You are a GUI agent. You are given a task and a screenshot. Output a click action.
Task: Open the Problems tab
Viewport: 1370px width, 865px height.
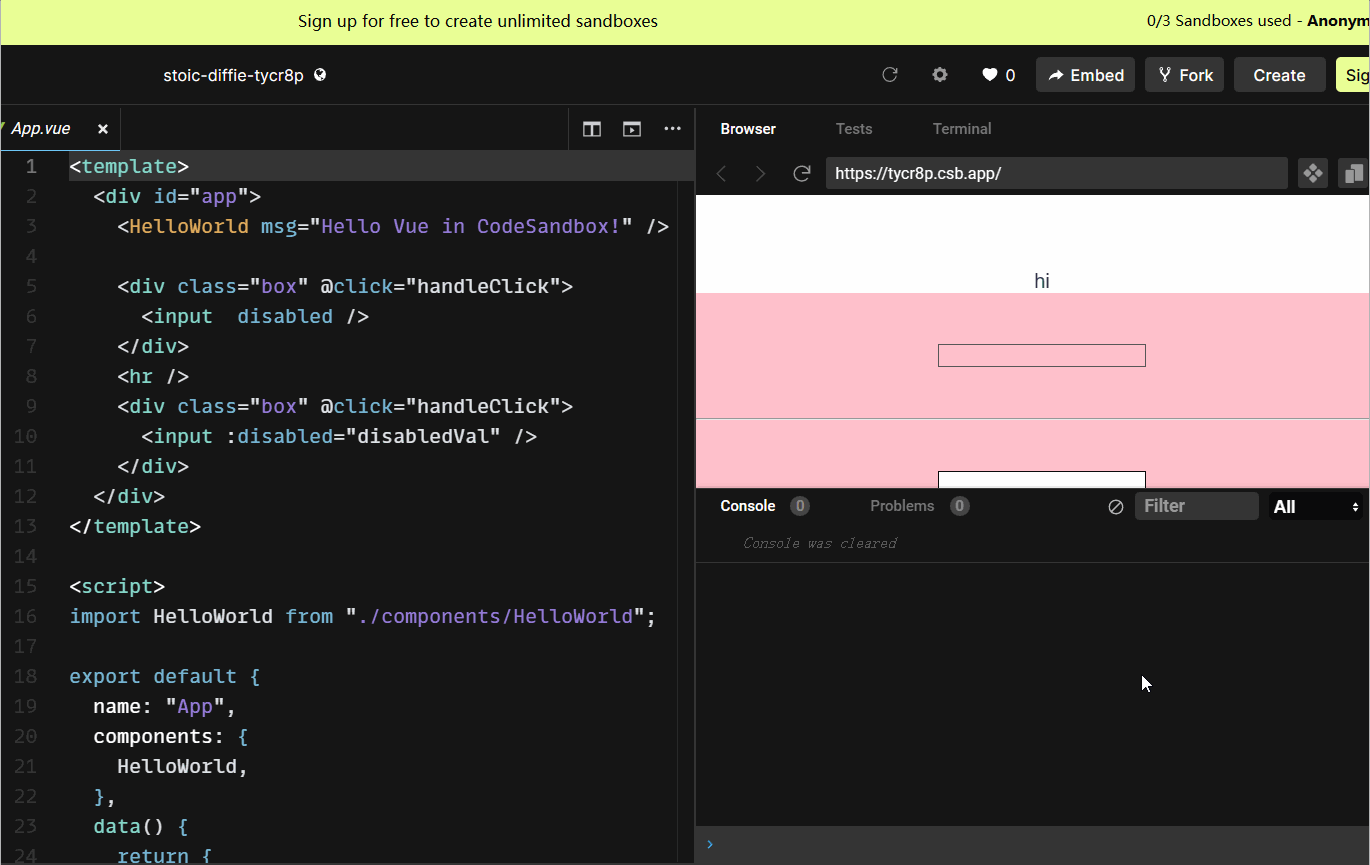pos(902,506)
